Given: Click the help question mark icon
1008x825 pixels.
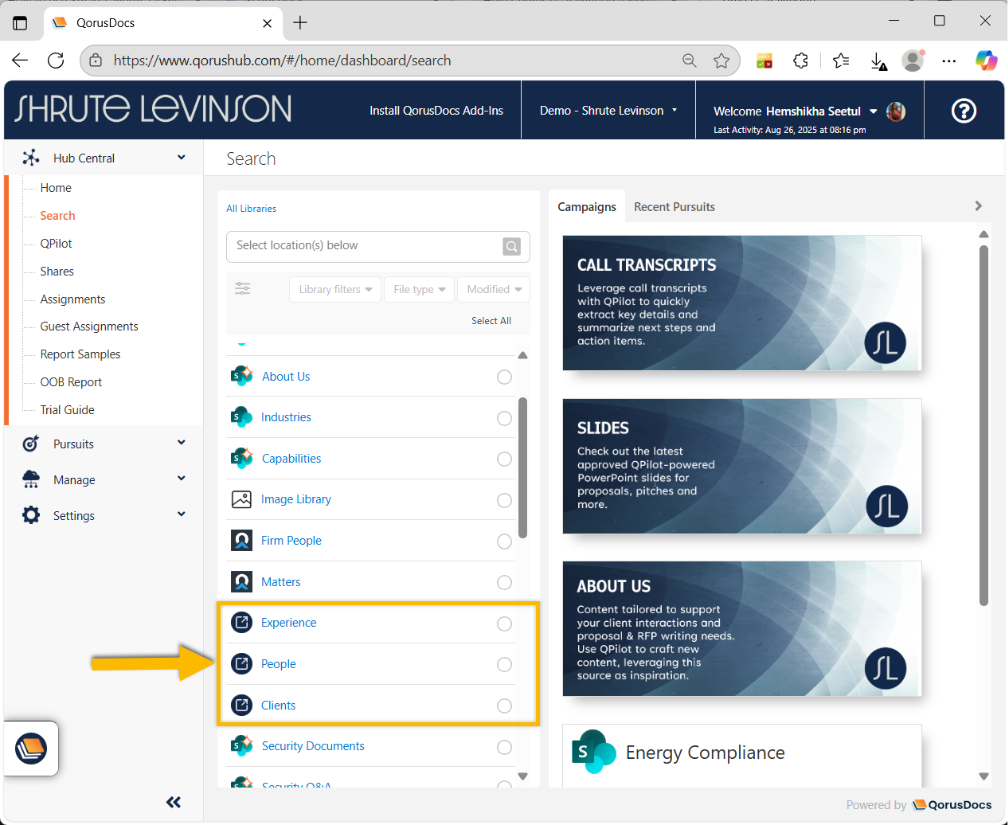Looking at the screenshot, I should tap(962, 110).
